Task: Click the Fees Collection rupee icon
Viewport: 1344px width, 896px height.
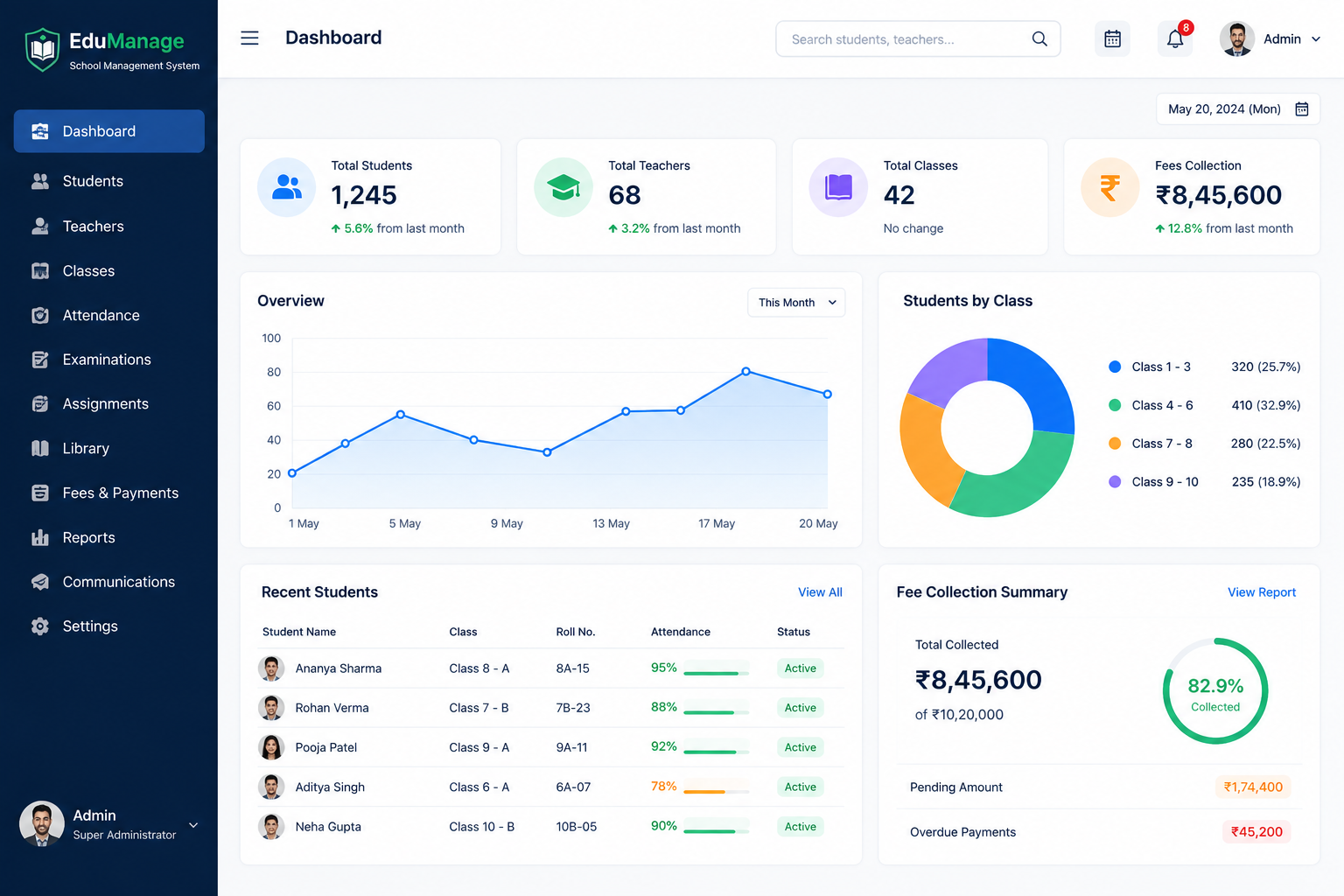Action: [x=1110, y=187]
